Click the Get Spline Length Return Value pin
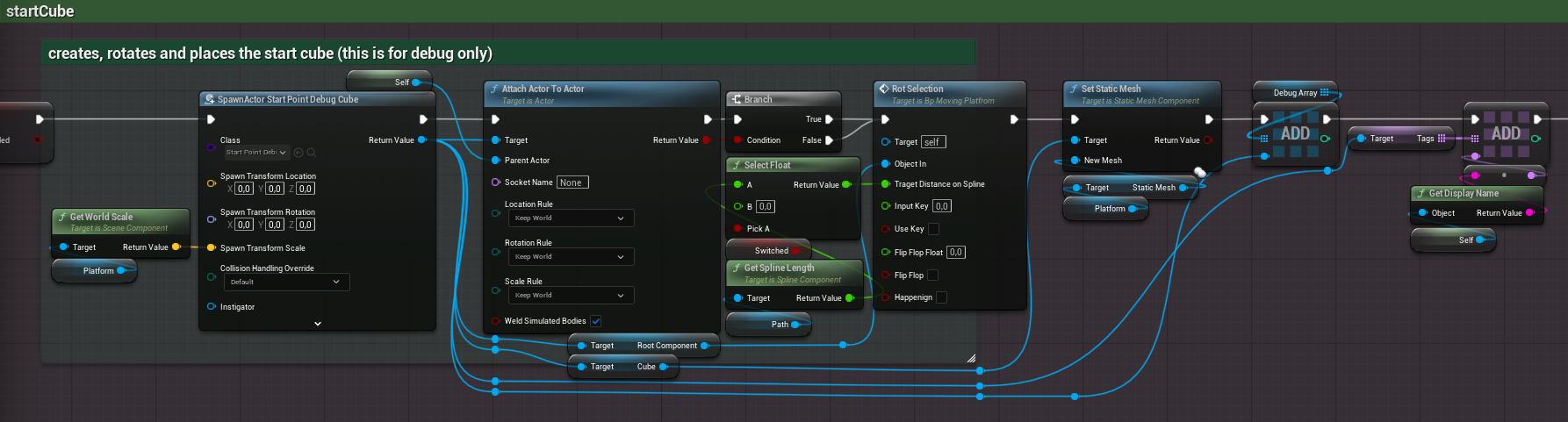The width and height of the screenshot is (1568, 422). click(849, 298)
